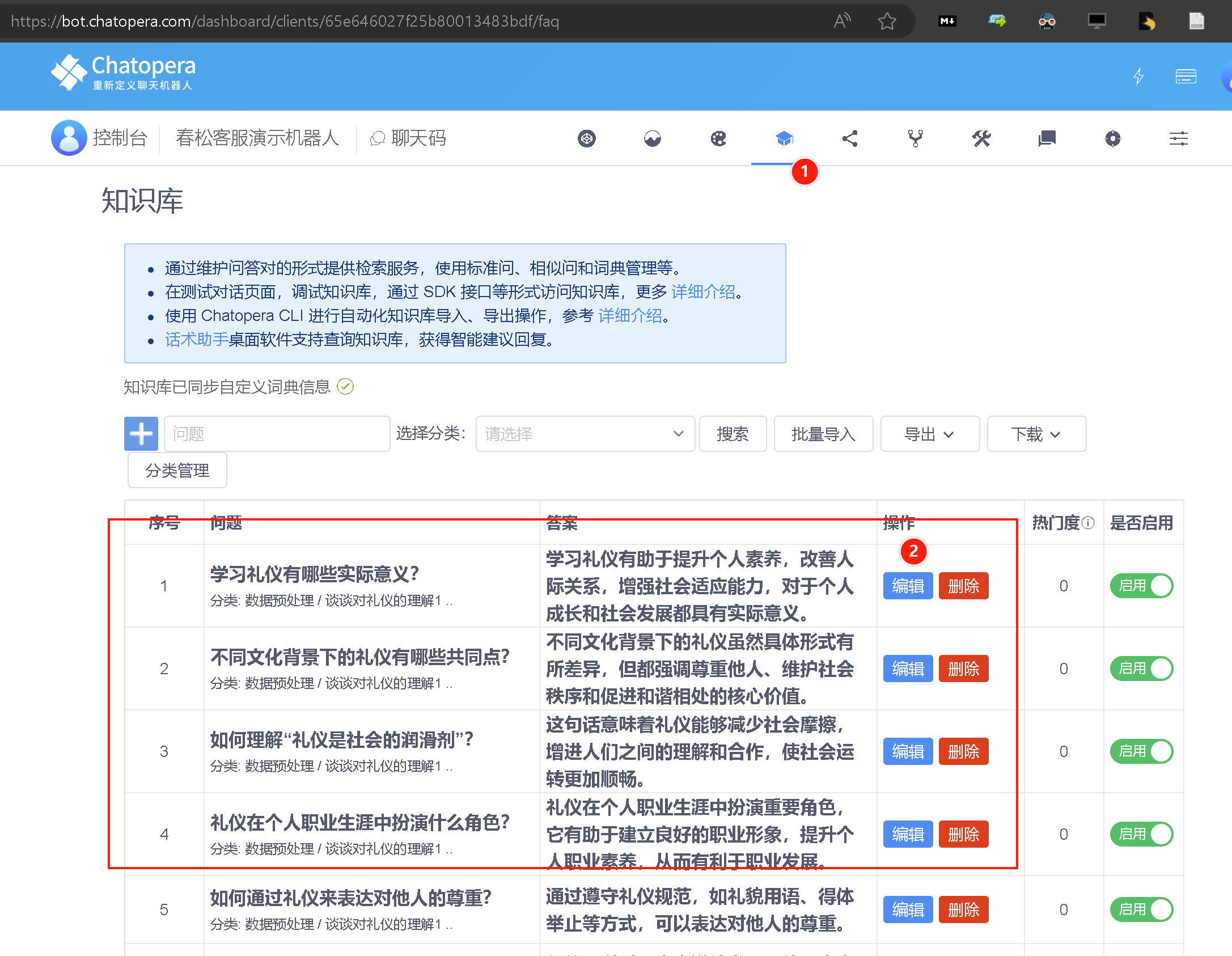Click the 问题 search input field
The image size is (1232, 956).
coord(277,434)
